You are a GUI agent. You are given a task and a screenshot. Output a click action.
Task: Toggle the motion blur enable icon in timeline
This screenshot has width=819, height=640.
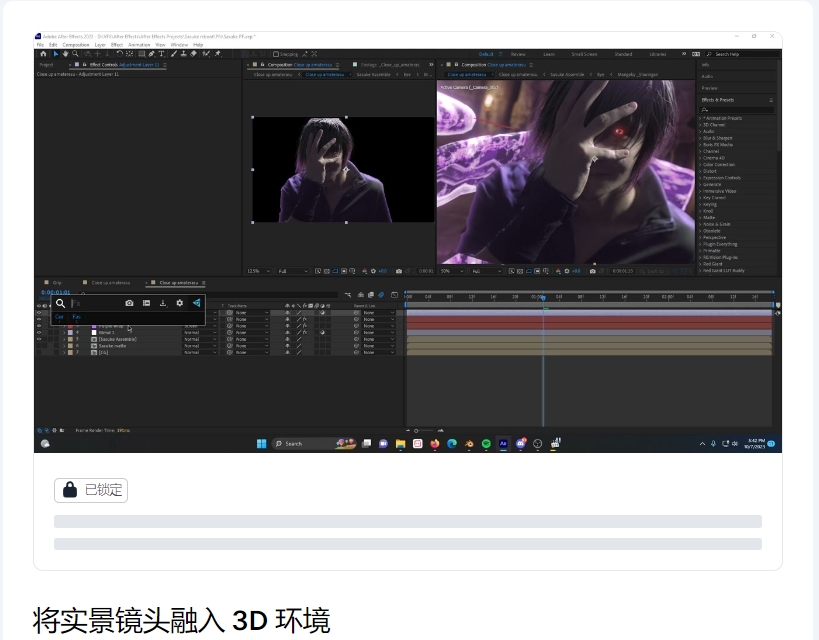click(381, 295)
